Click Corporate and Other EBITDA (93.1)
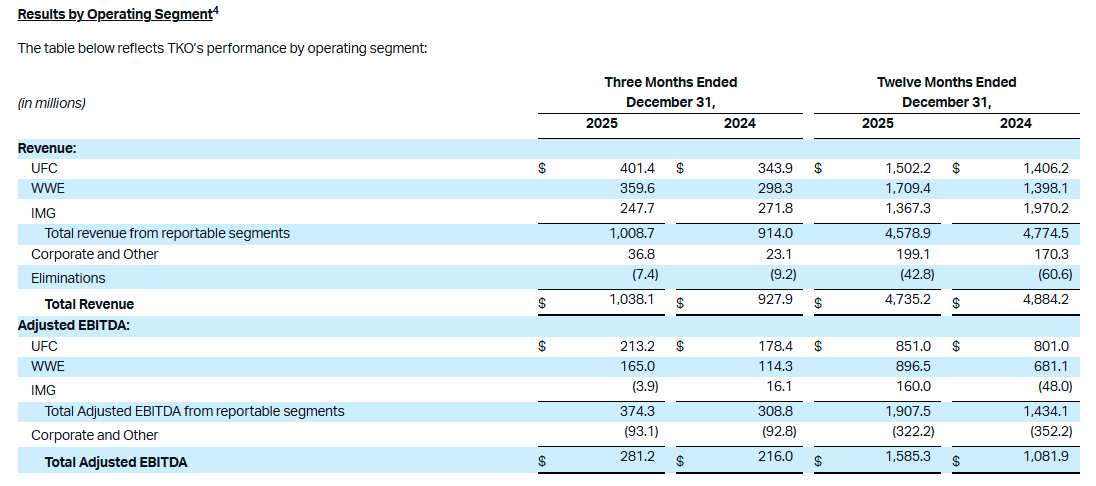 642,431
